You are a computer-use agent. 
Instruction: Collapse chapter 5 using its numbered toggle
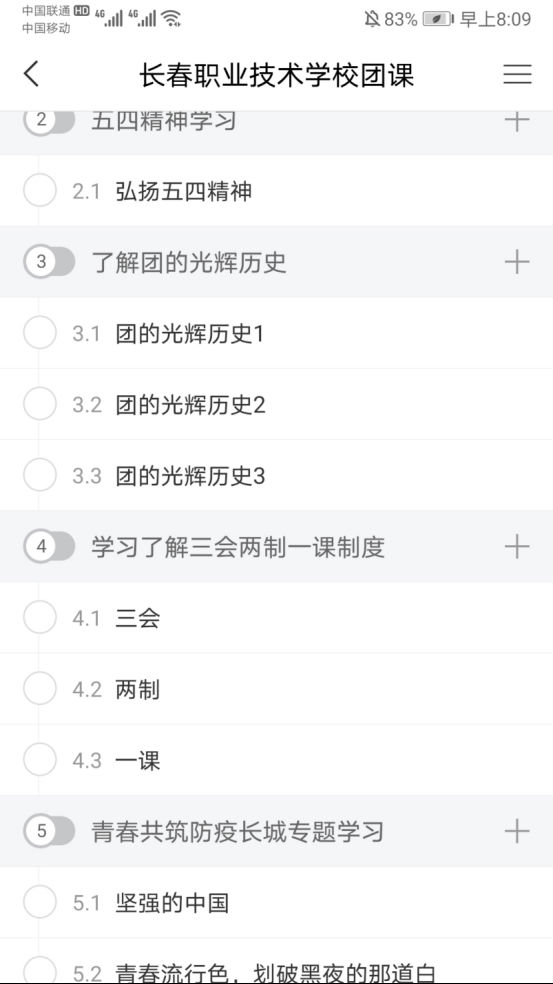pos(49,832)
